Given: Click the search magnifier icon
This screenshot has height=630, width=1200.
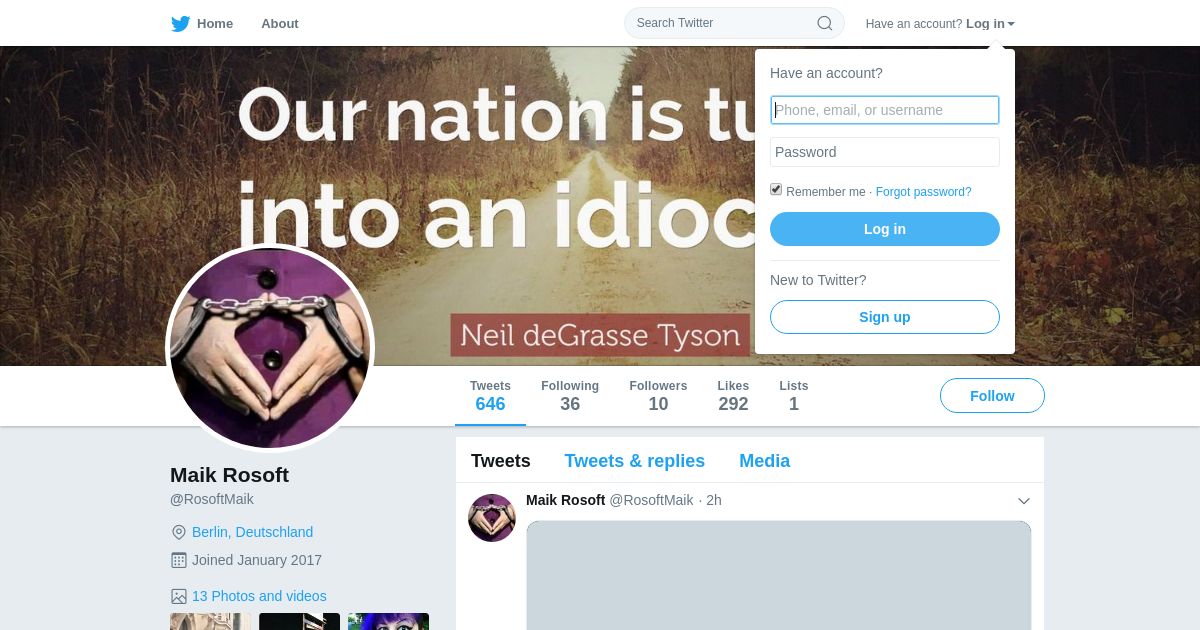Looking at the screenshot, I should [825, 23].
